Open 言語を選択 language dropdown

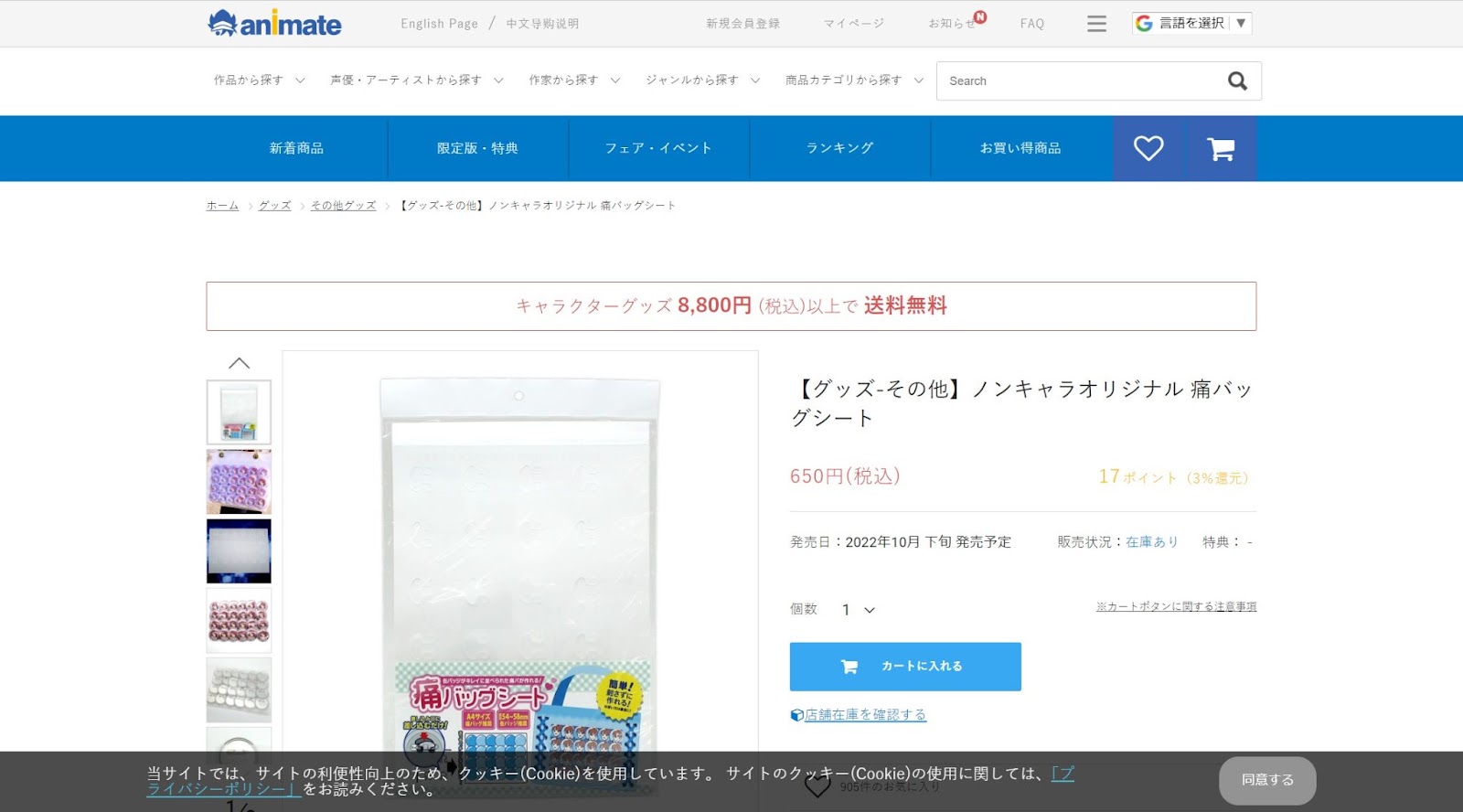pyautogui.click(x=1191, y=23)
